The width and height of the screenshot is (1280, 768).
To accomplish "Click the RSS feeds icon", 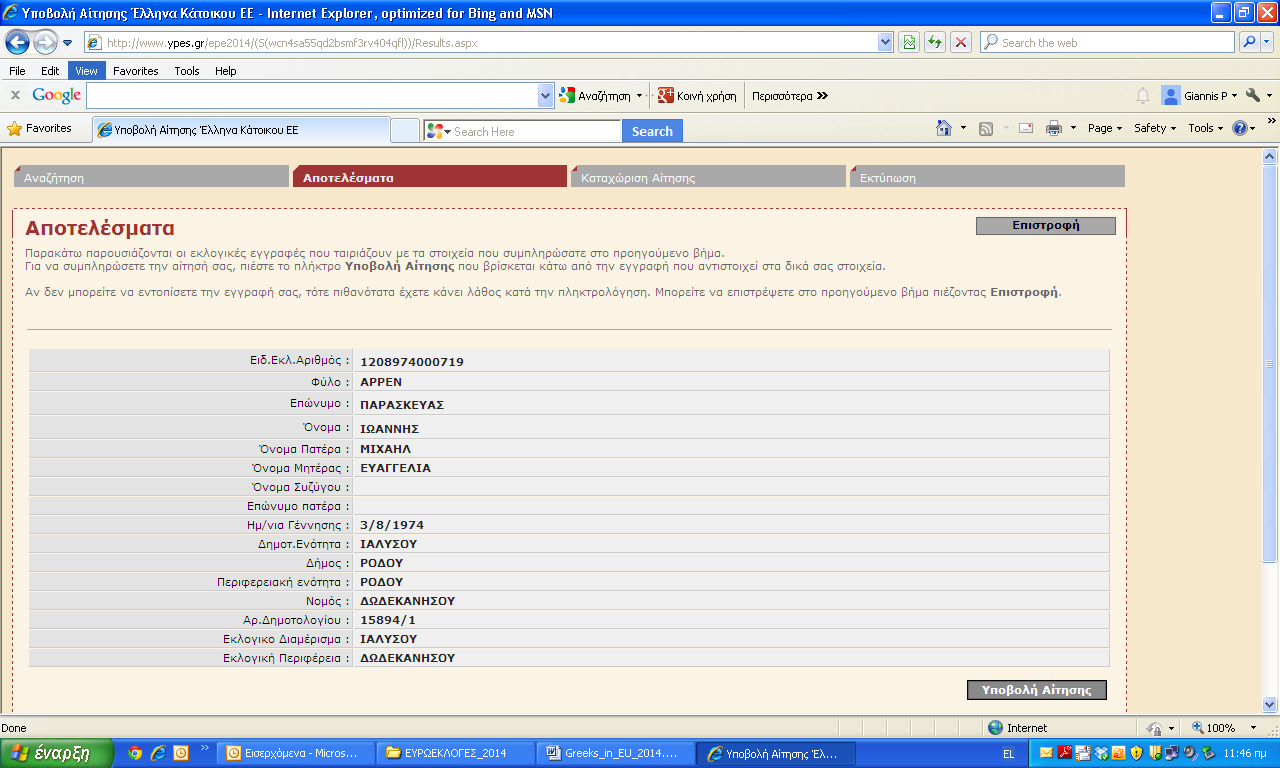I will [x=986, y=128].
